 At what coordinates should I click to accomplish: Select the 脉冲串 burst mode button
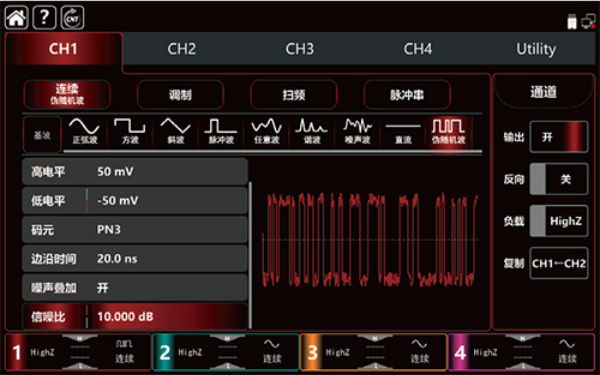point(407,95)
